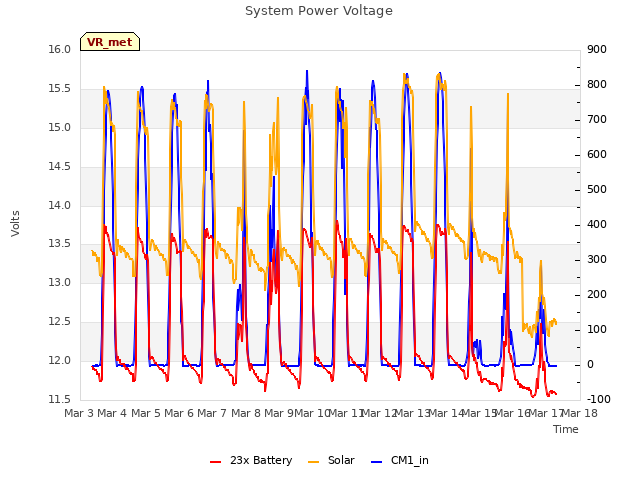Click the 11.5 left axis tick label
640x480 pixels.
(x=59, y=399)
